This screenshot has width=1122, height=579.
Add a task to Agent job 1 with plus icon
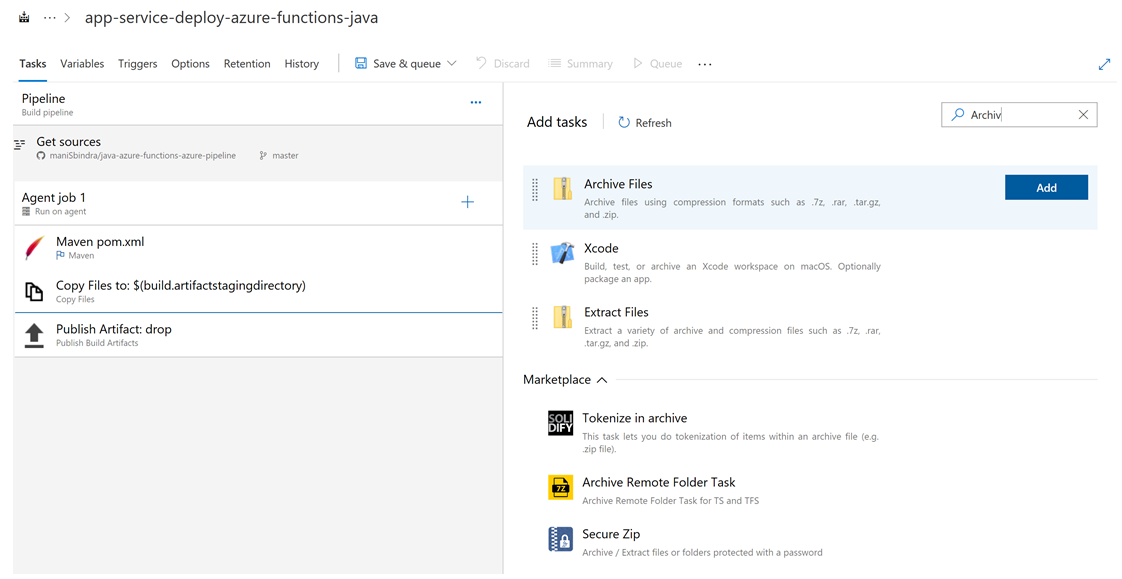tap(467, 202)
